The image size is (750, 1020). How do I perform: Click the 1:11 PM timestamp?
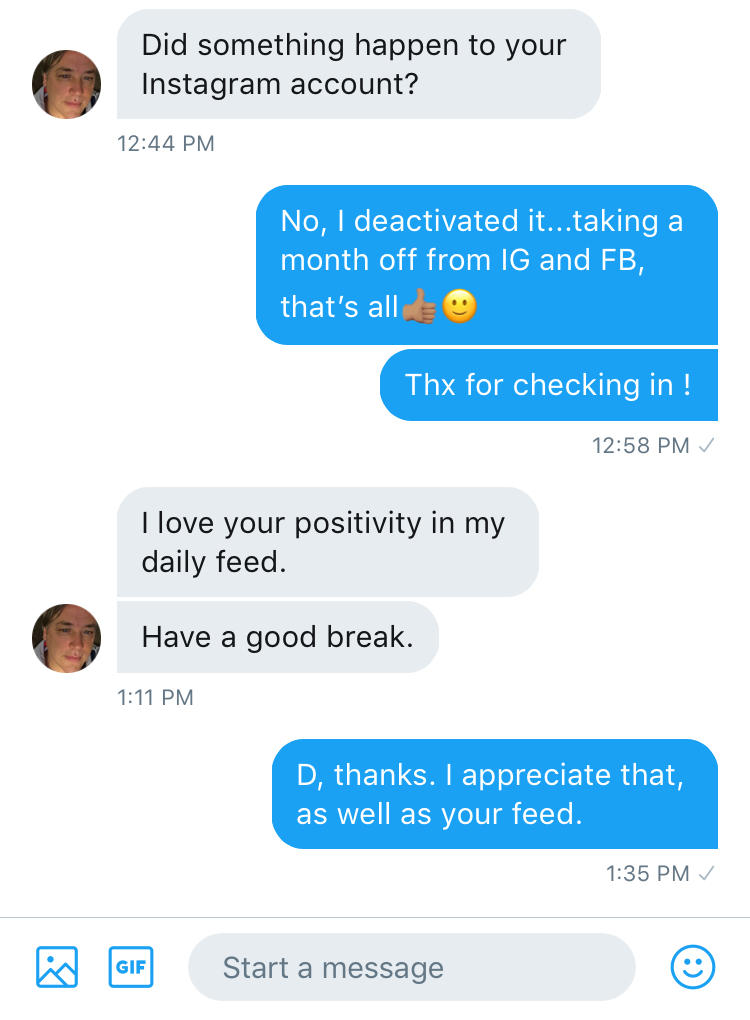[155, 698]
